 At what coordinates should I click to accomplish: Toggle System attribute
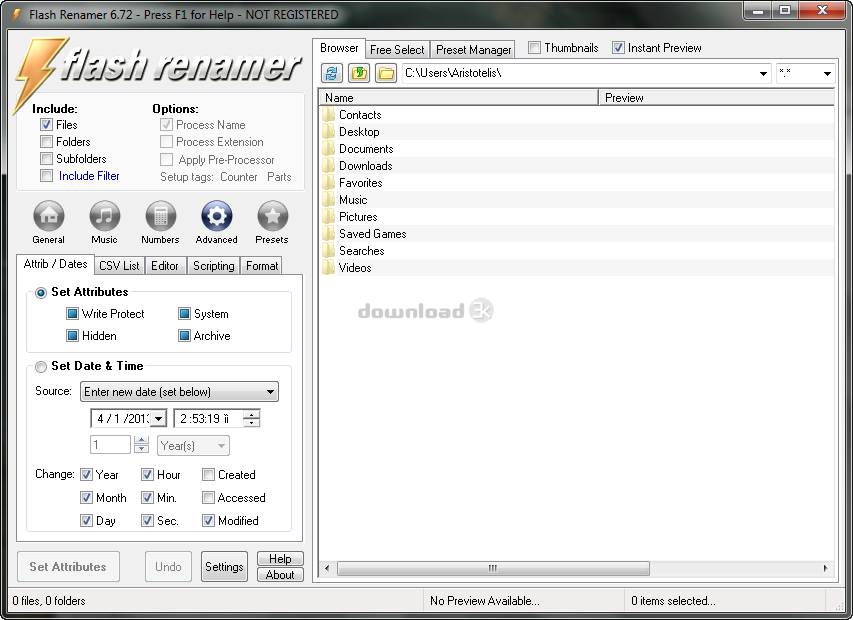(184, 314)
